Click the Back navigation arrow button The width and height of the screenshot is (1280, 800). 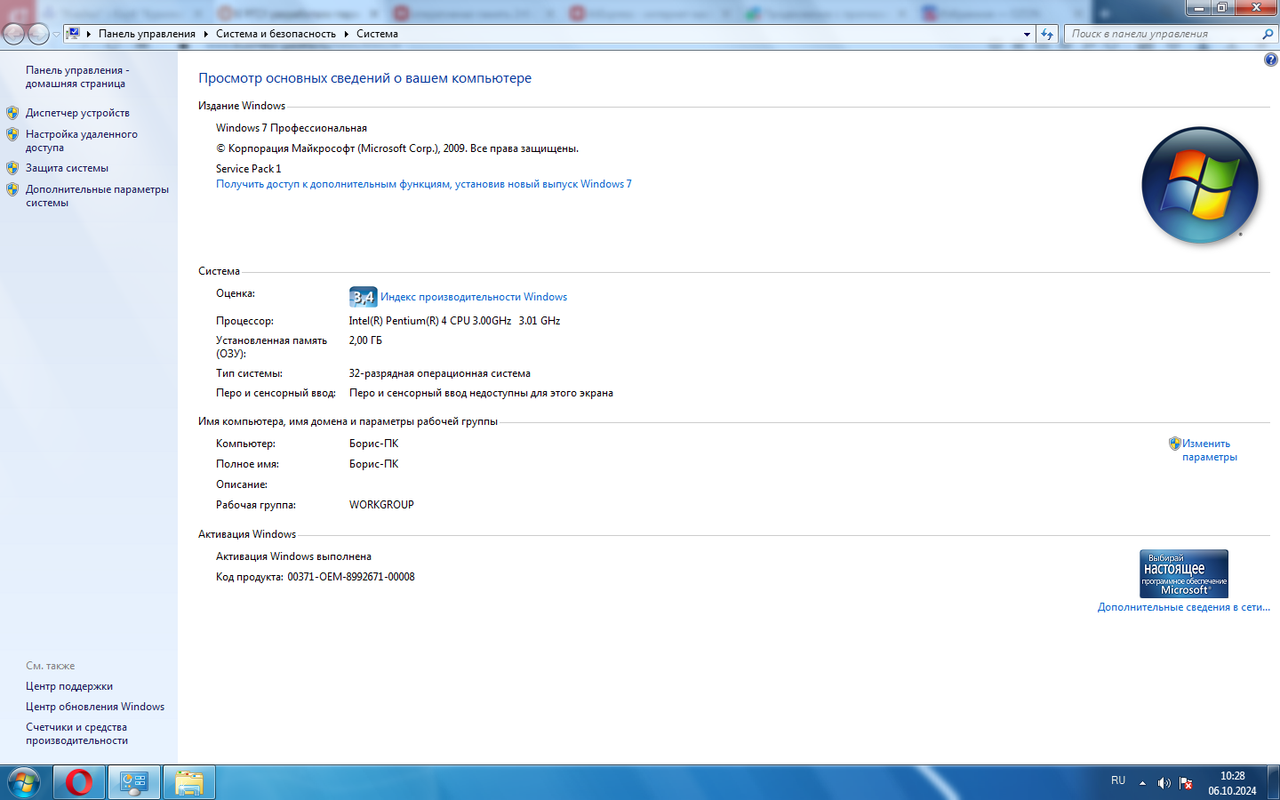pos(14,34)
